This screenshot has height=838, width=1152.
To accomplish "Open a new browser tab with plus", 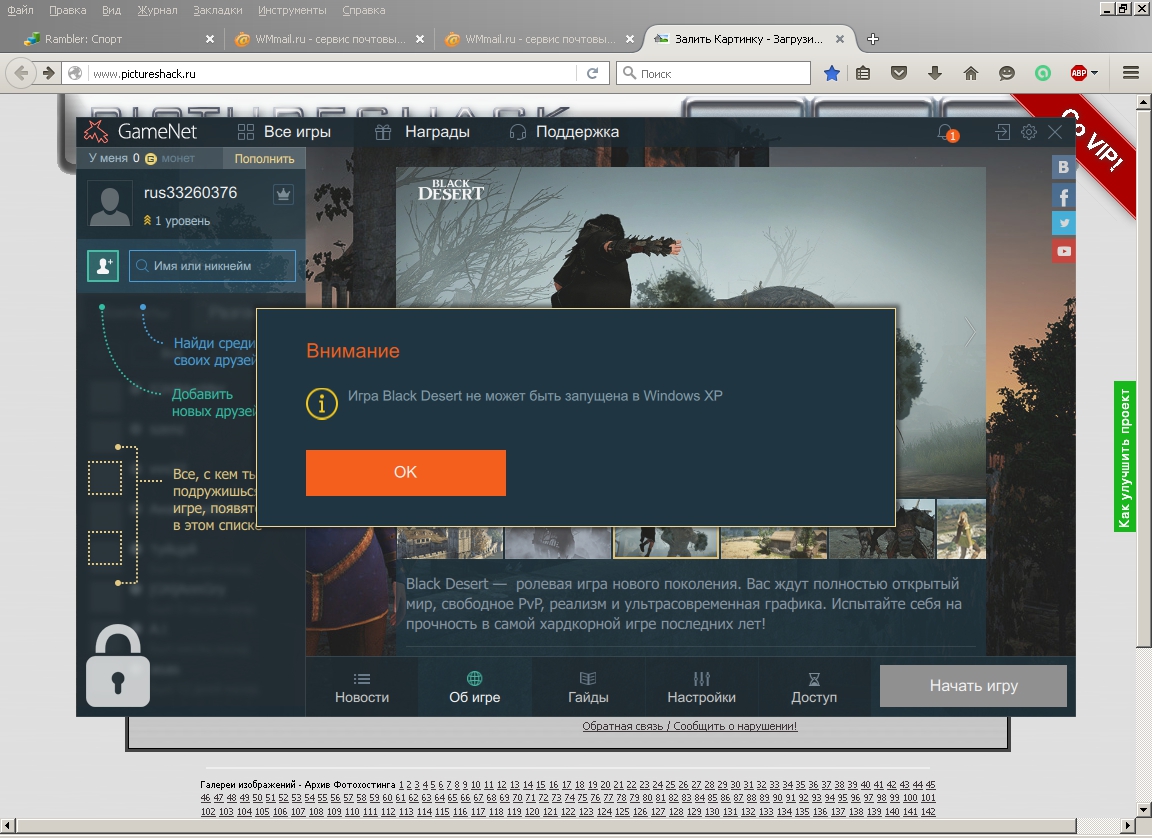I will [873, 39].
